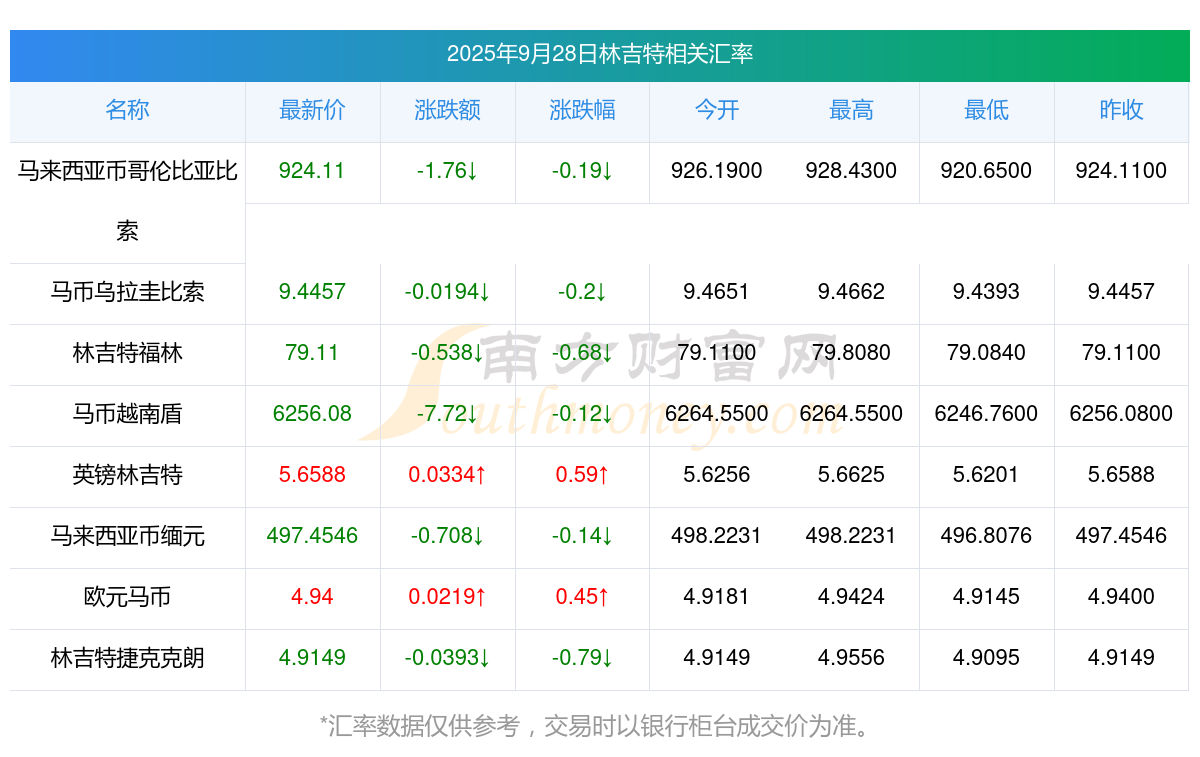Image resolution: width=1200 pixels, height=757 pixels.
Task: Select the 涨跌额 column header
Action: point(447,110)
